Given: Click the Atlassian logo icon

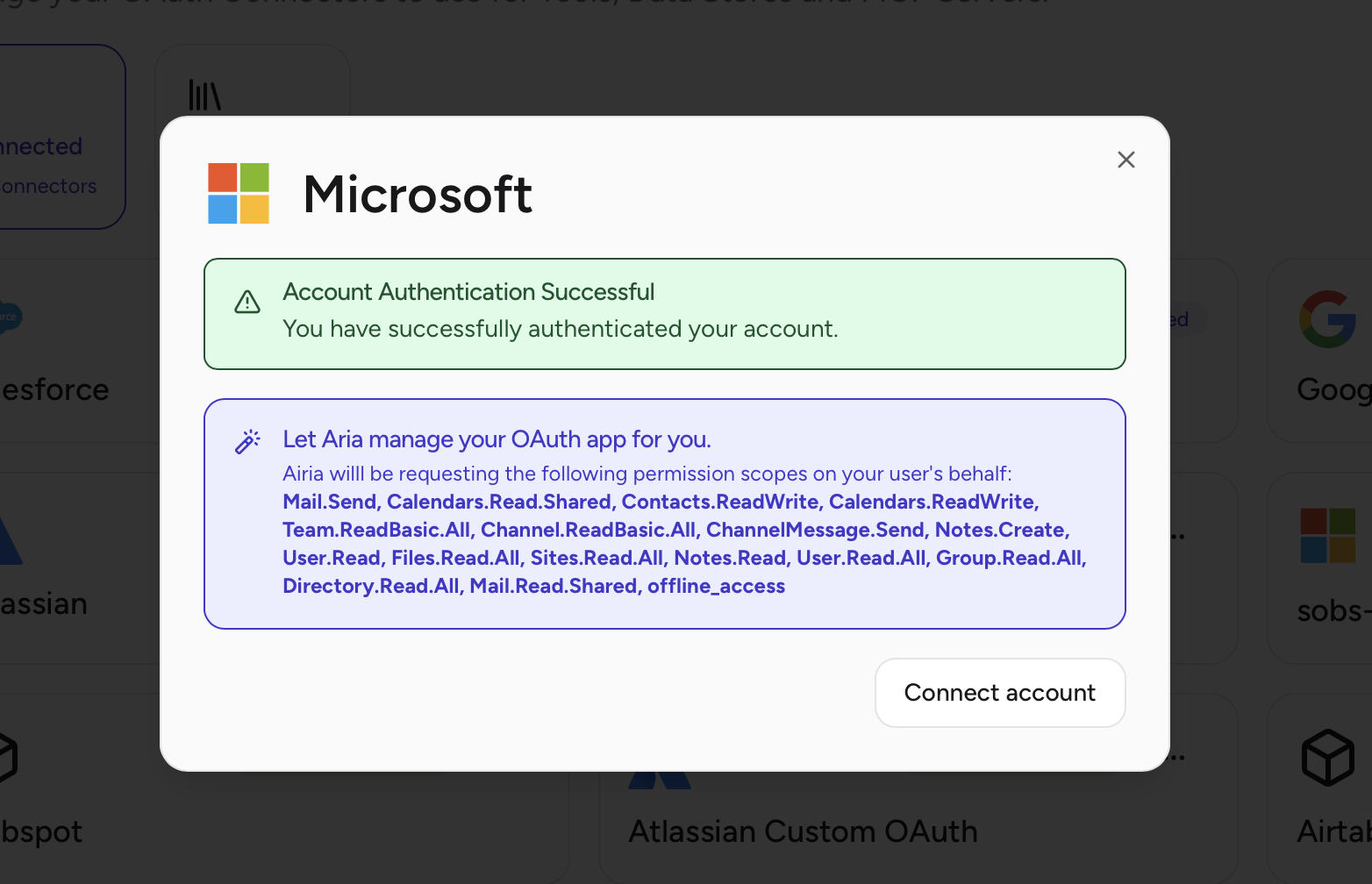Looking at the screenshot, I should [9, 539].
